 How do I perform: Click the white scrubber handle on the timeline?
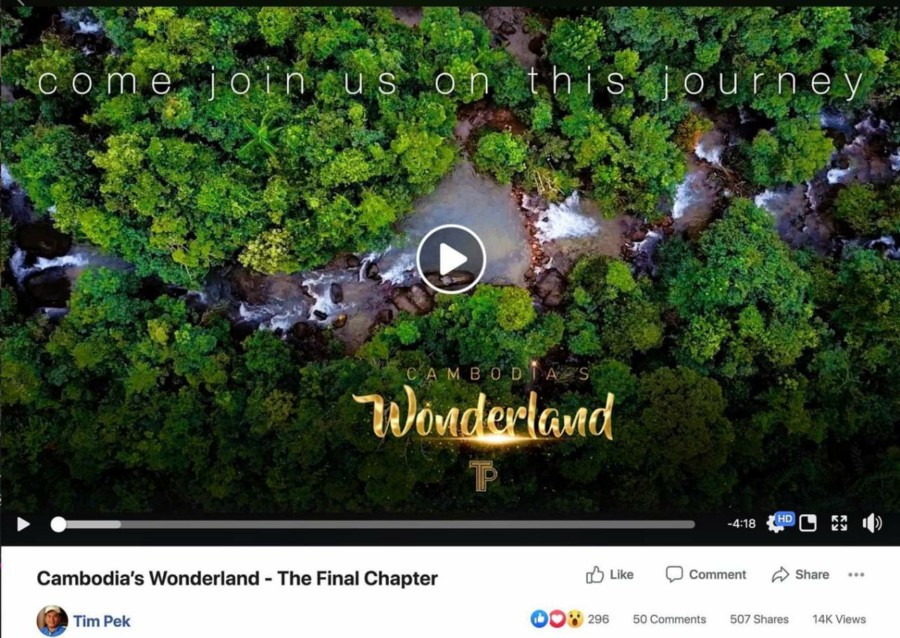pos(58,524)
